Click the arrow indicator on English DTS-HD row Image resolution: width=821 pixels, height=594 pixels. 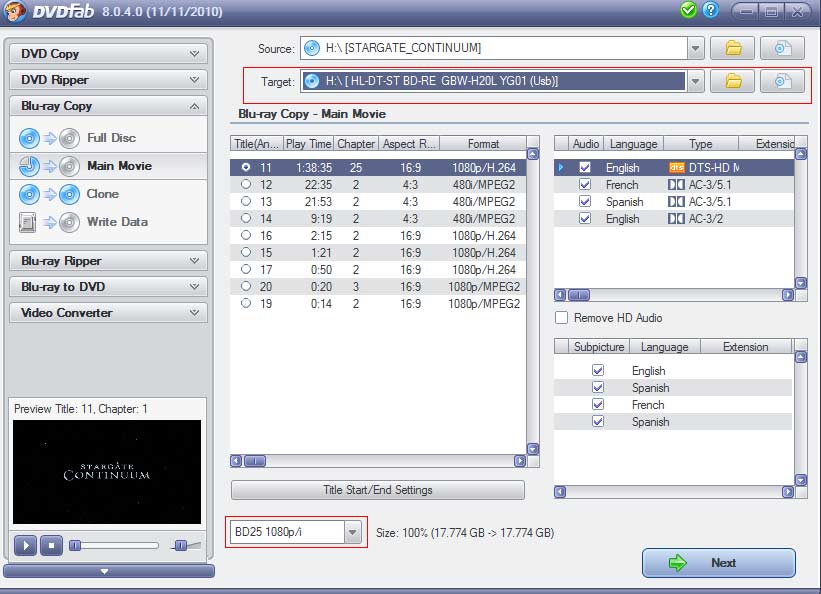coord(561,168)
